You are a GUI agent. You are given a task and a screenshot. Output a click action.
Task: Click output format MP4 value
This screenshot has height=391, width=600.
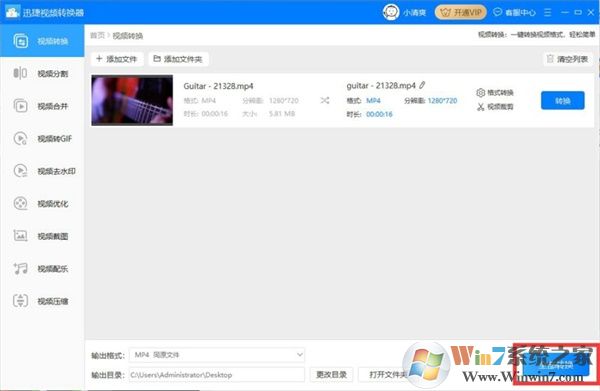tap(373, 101)
